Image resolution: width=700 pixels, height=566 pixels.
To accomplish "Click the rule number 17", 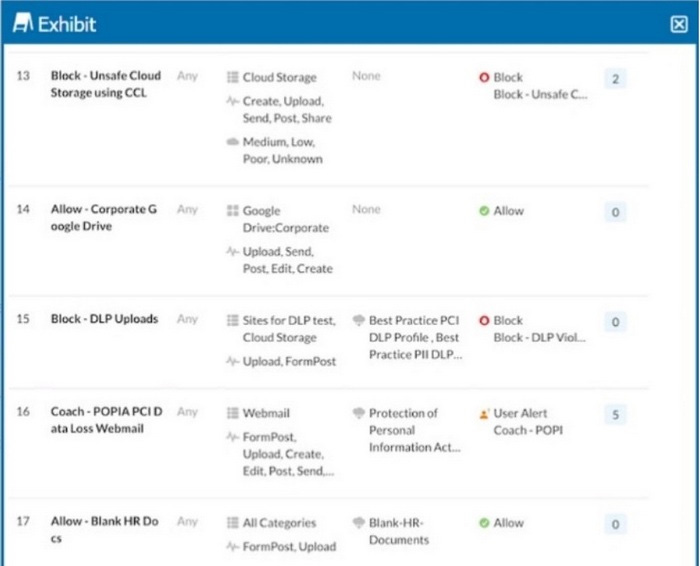I will pyautogui.click(x=23, y=521).
